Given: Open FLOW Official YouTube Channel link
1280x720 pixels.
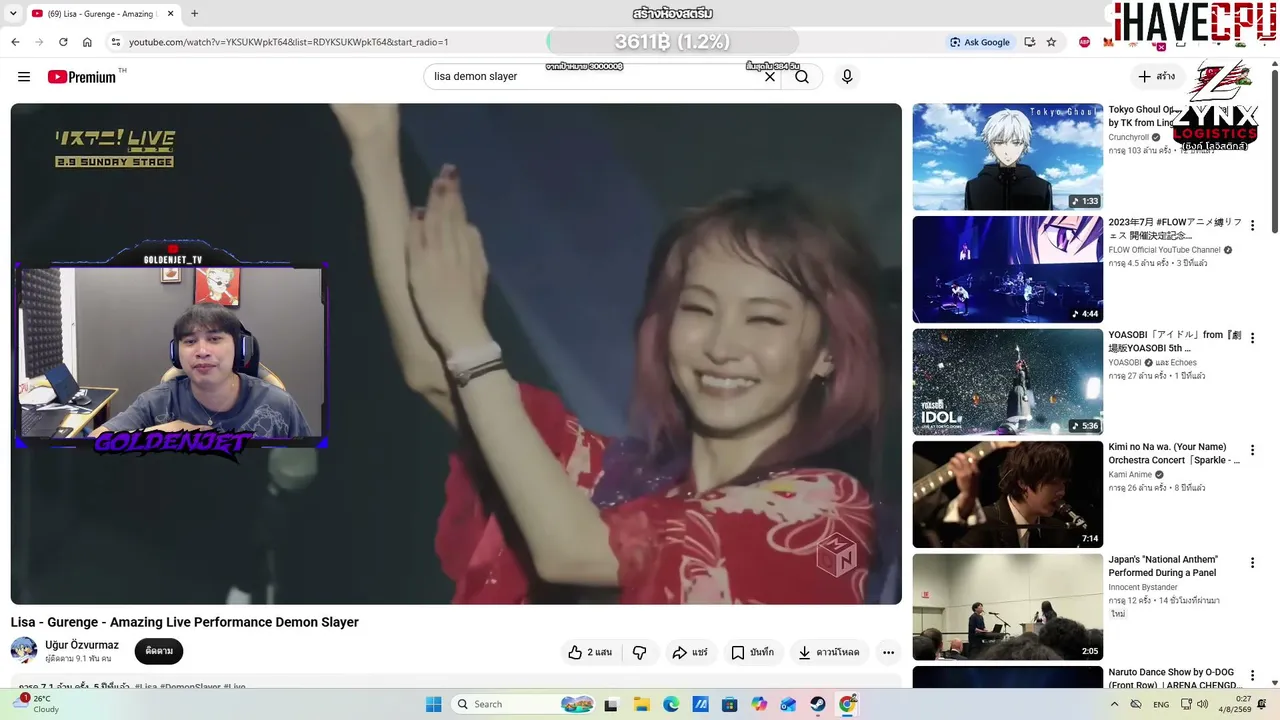Looking at the screenshot, I should tap(1164, 250).
